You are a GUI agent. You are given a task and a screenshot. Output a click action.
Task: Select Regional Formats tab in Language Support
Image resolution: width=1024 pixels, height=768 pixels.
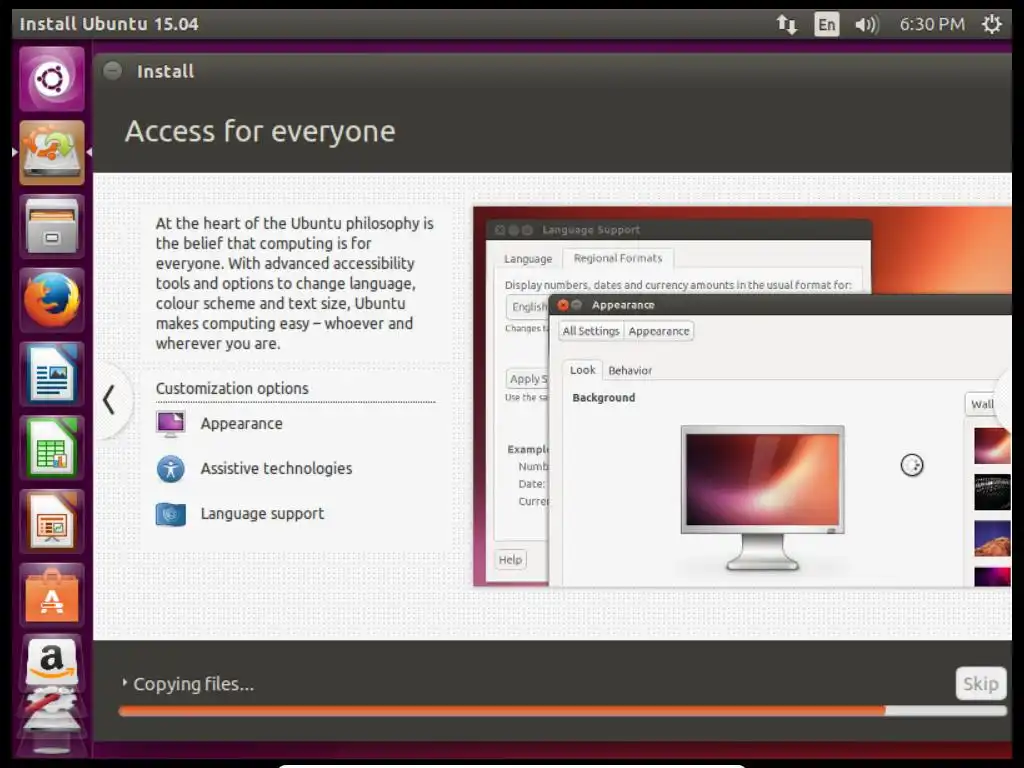click(x=618, y=258)
